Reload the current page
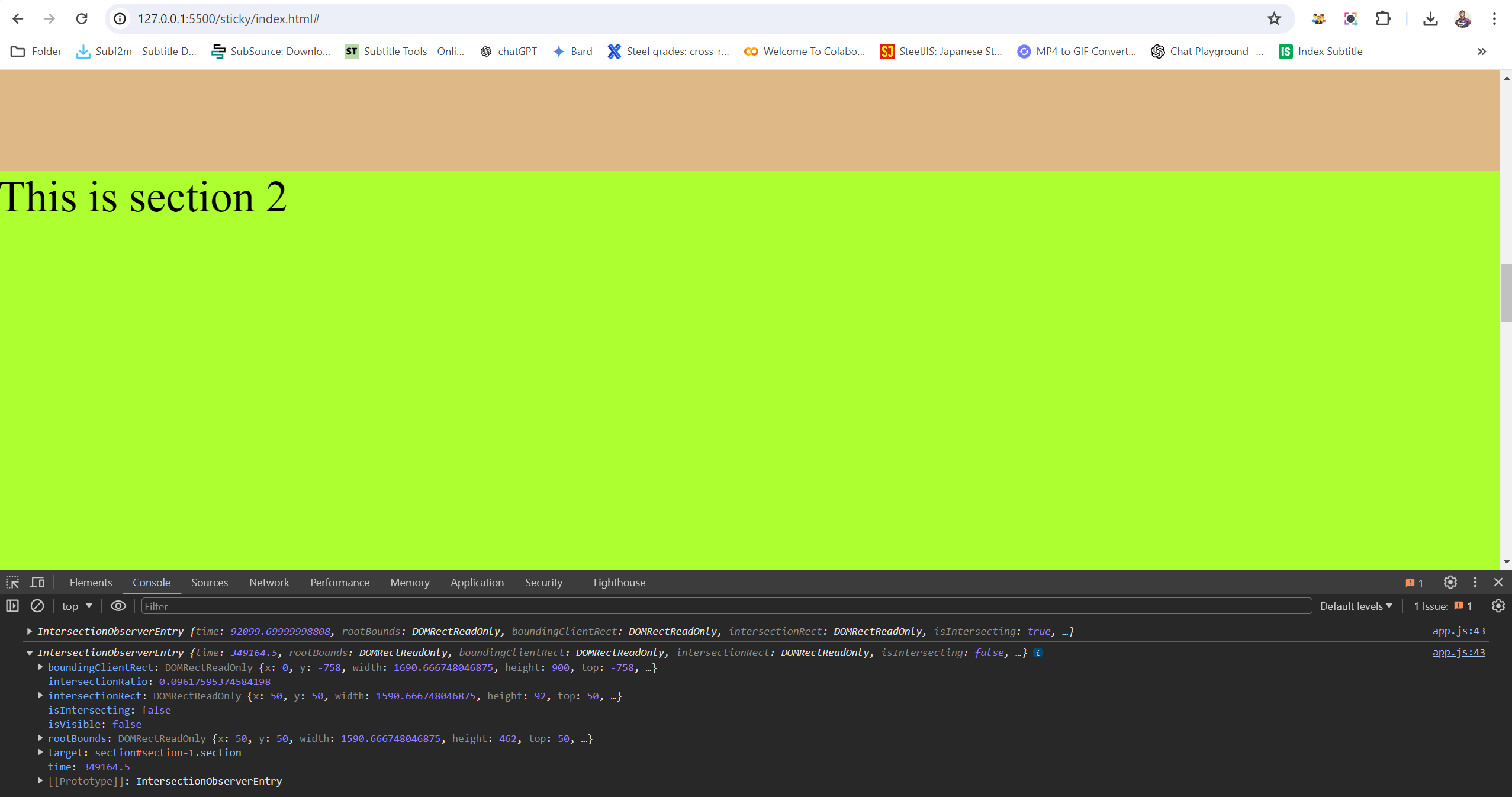1512x797 pixels. click(82, 19)
